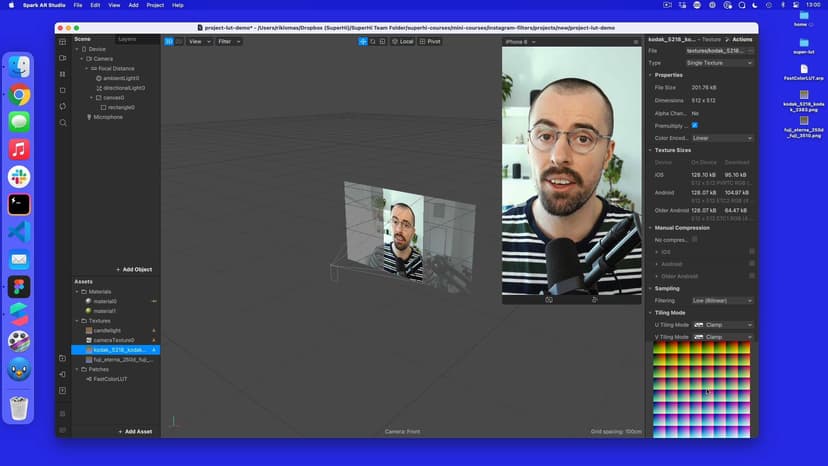Click the Add Asset button
The width and height of the screenshot is (828, 466).
pyautogui.click(x=135, y=432)
